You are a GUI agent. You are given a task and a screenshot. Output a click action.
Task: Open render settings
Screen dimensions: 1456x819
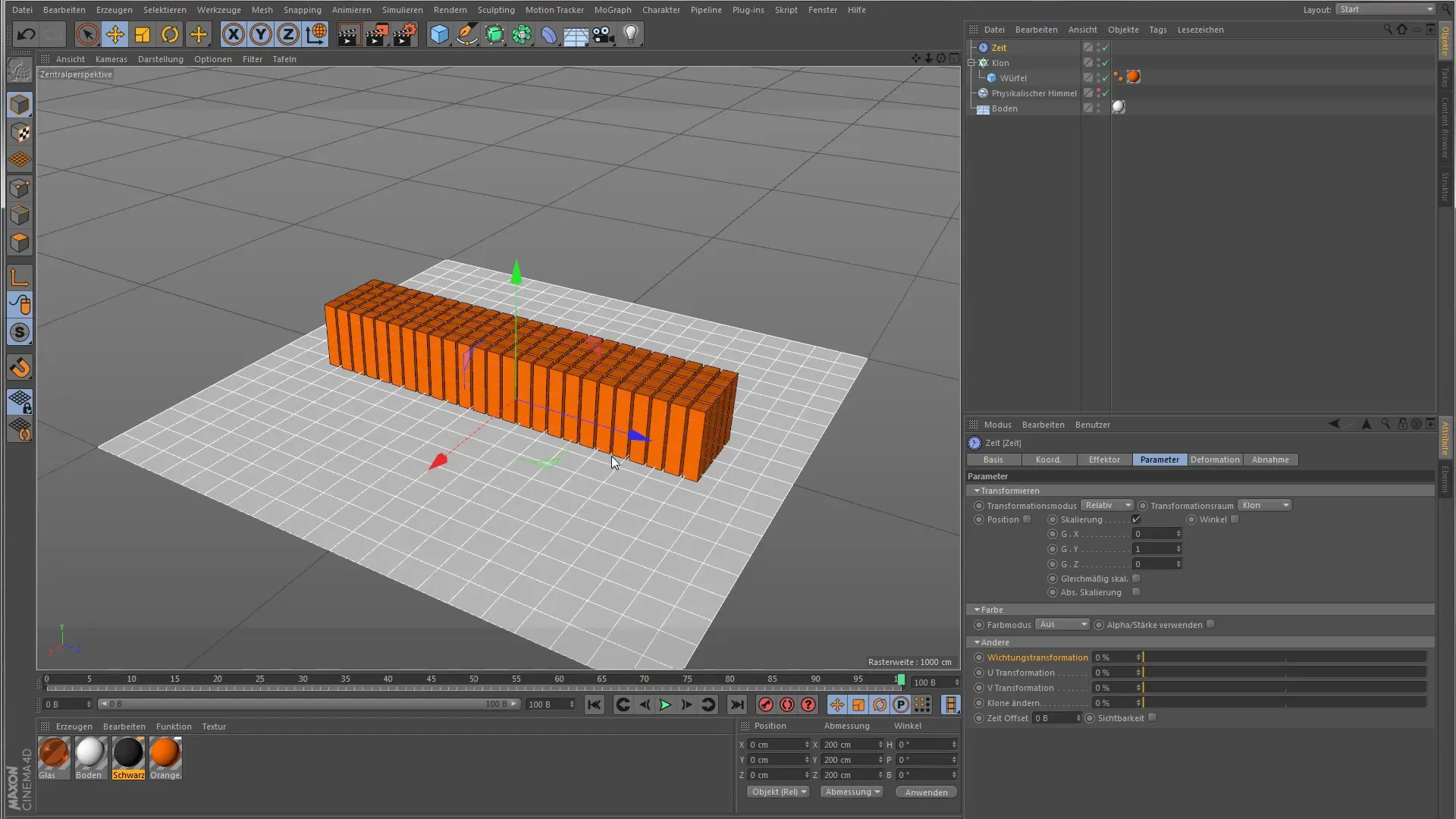[x=405, y=34]
